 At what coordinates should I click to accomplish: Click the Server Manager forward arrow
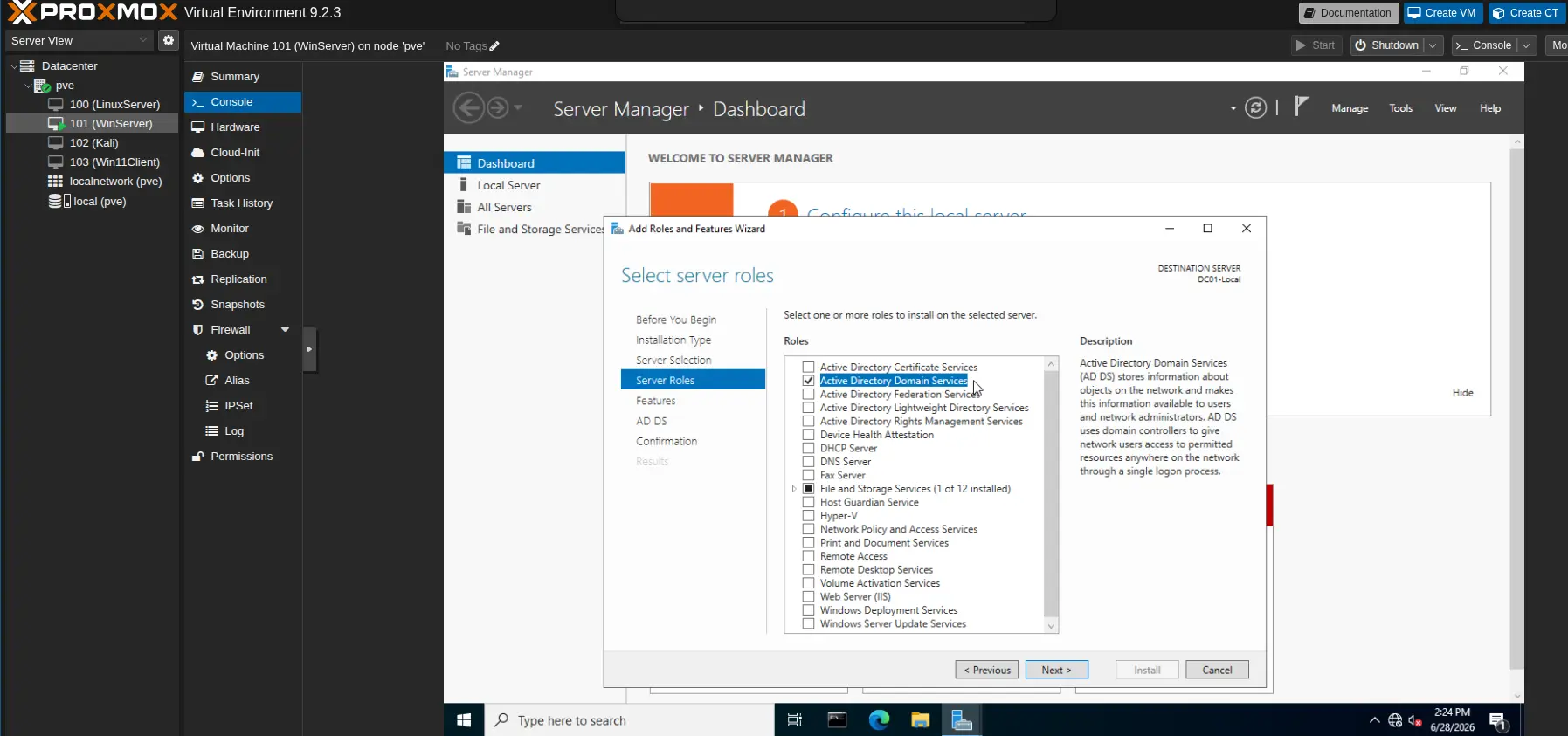pyautogui.click(x=498, y=108)
